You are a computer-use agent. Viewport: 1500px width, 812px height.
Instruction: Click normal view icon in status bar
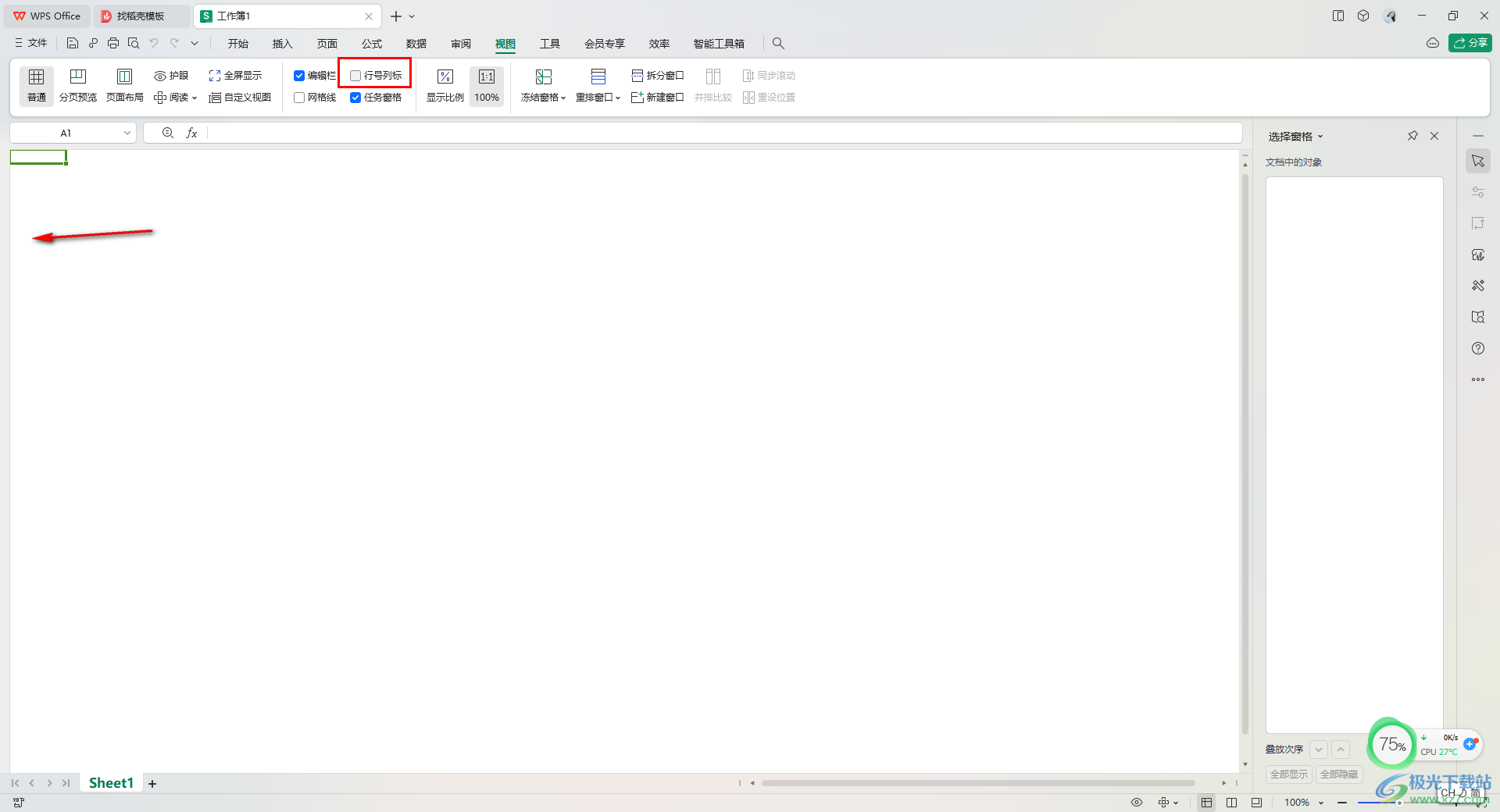(x=1207, y=803)
